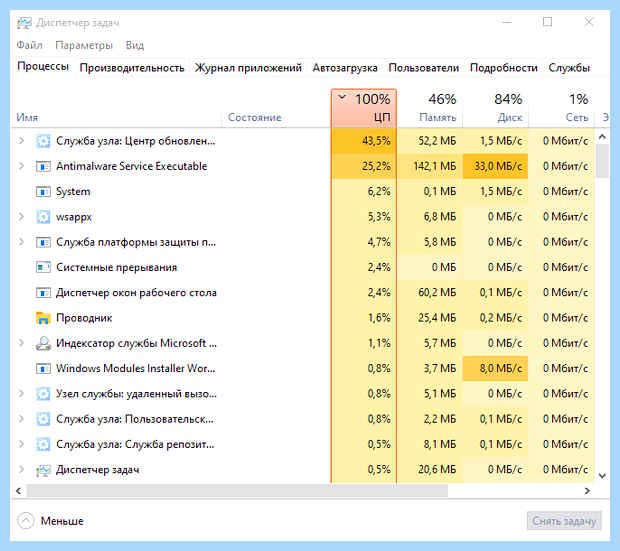Sort by the Диск column header

pyautogui.click(x=496, y=108)
